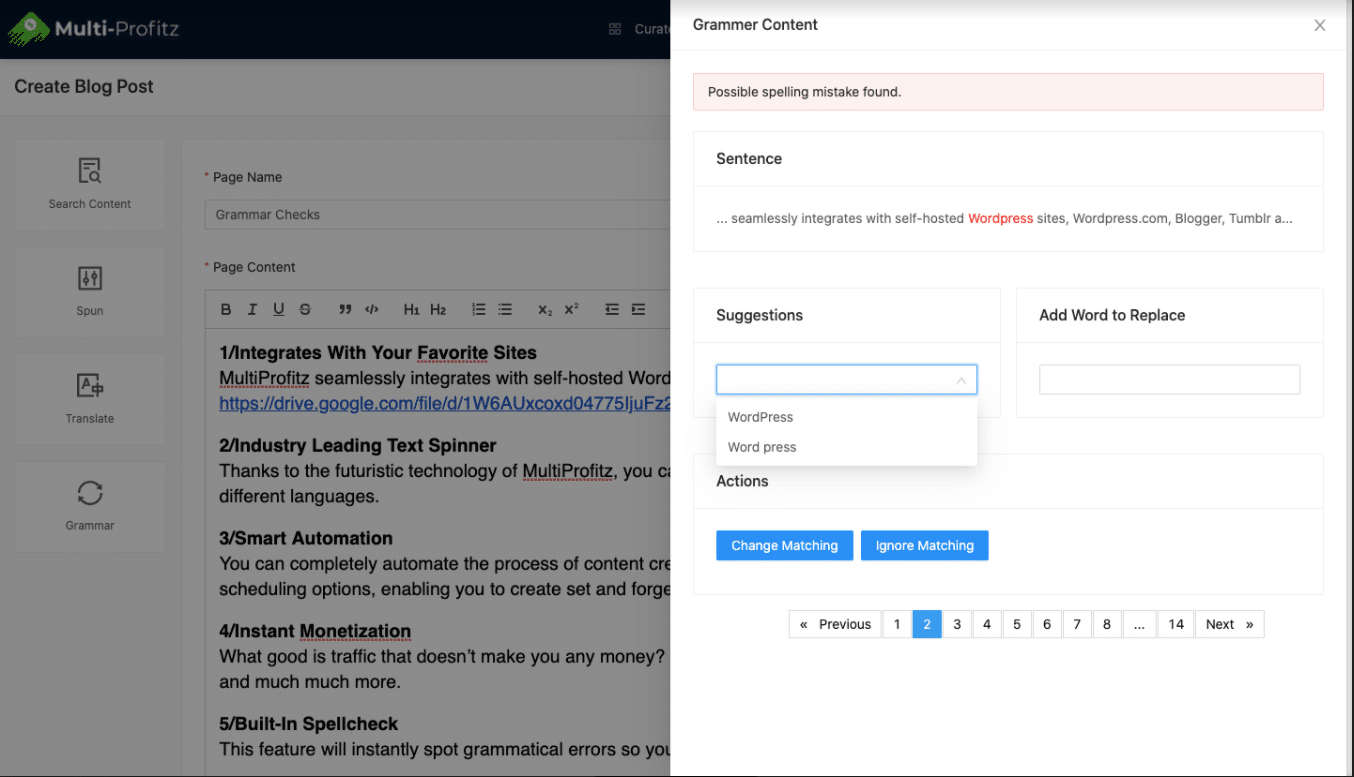Toggle italic formatting in editor

(252, 310)
